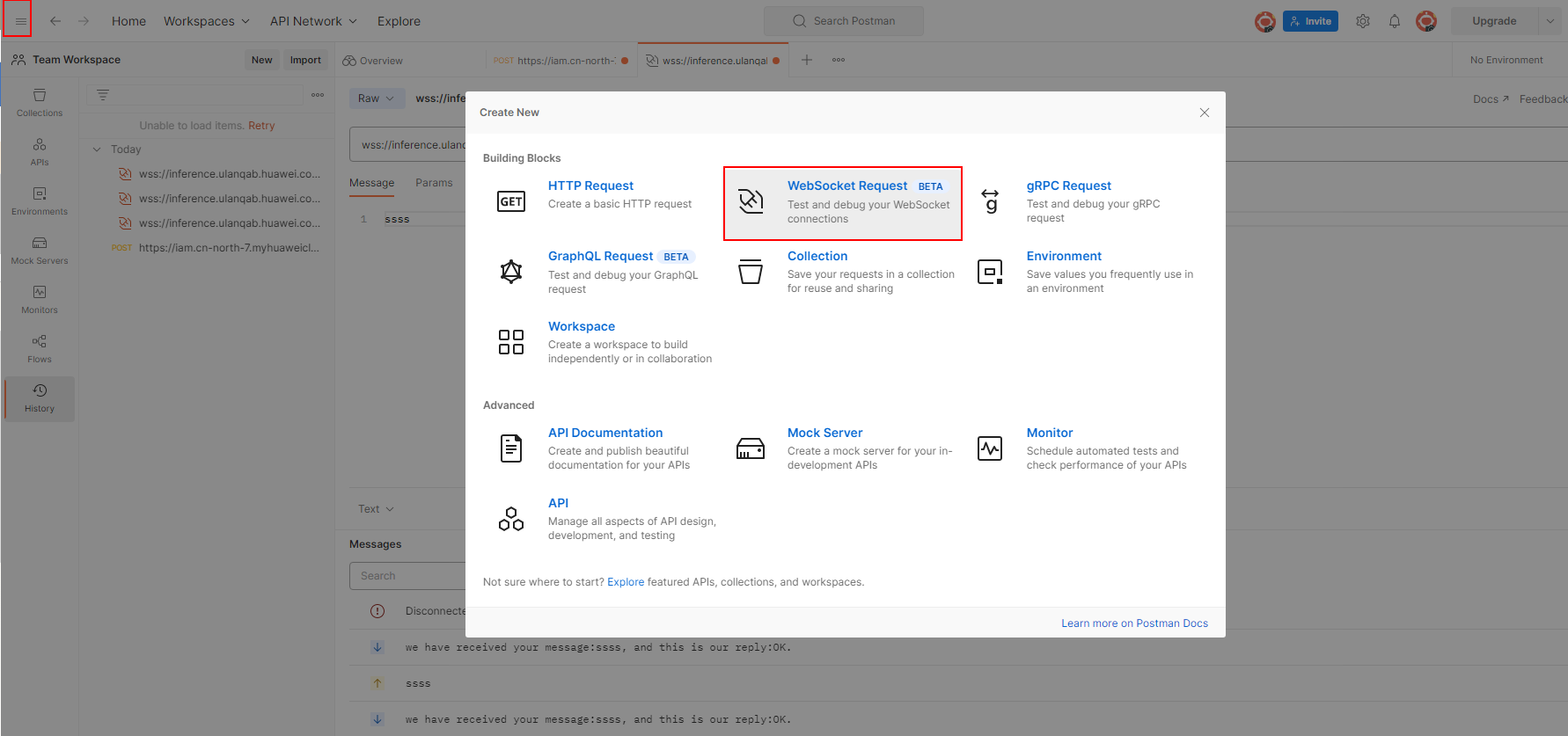1568x736 pixels.
Task: Choose HTTP Request title
Action: click(590, 186)
